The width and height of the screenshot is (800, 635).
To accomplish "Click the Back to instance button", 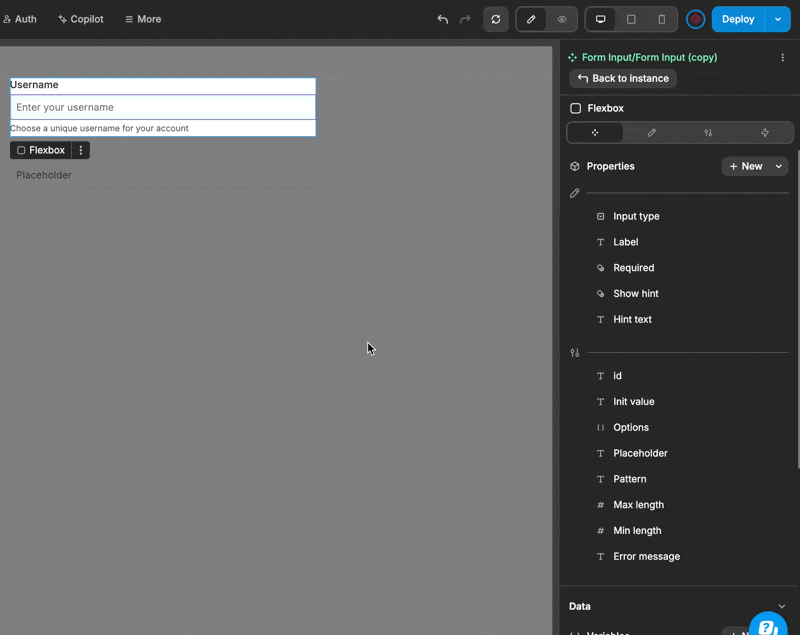I will coord(623,78).
